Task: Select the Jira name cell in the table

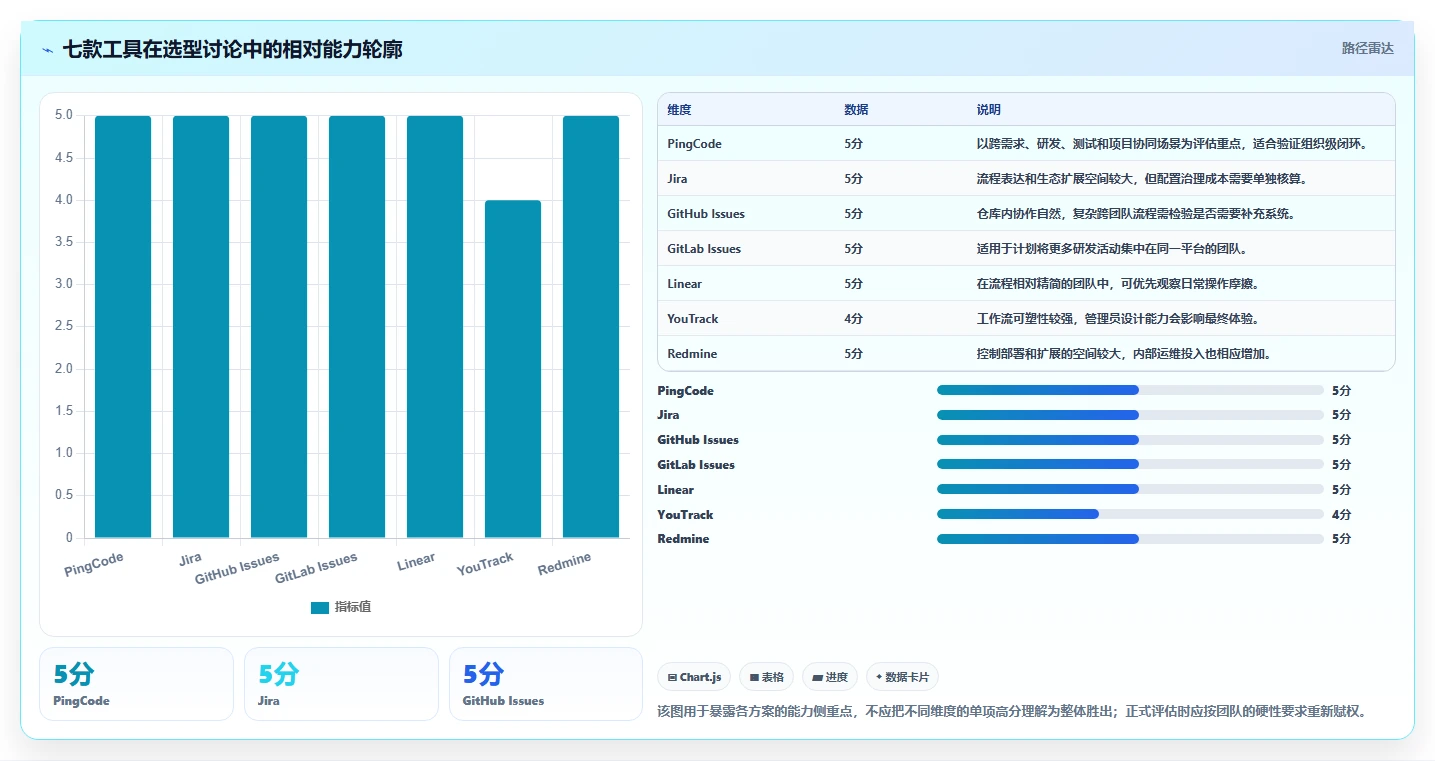Action: point(677,179)
